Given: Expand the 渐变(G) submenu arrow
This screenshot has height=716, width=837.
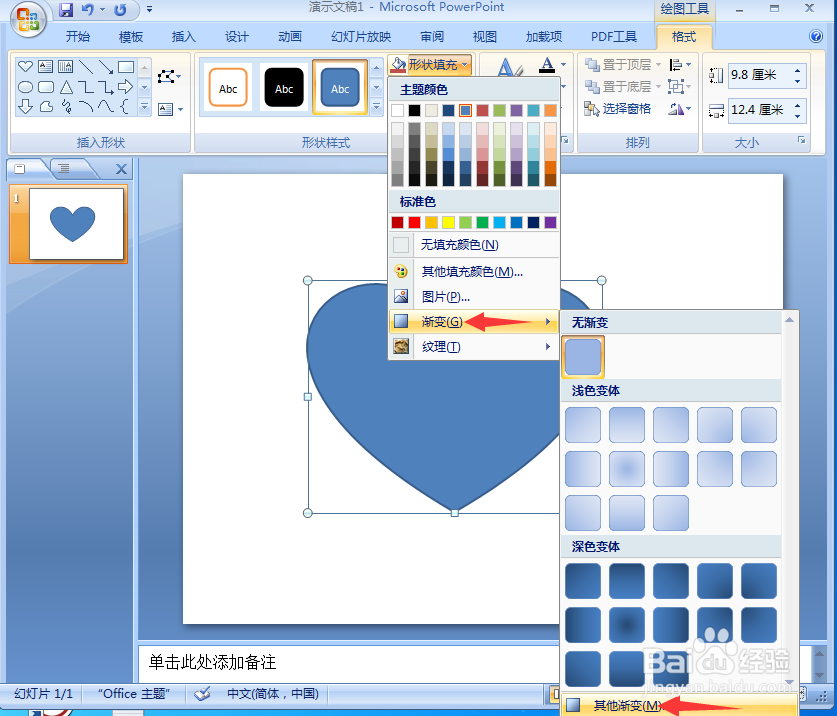Looking at the screenshot, I should [548, 321].
